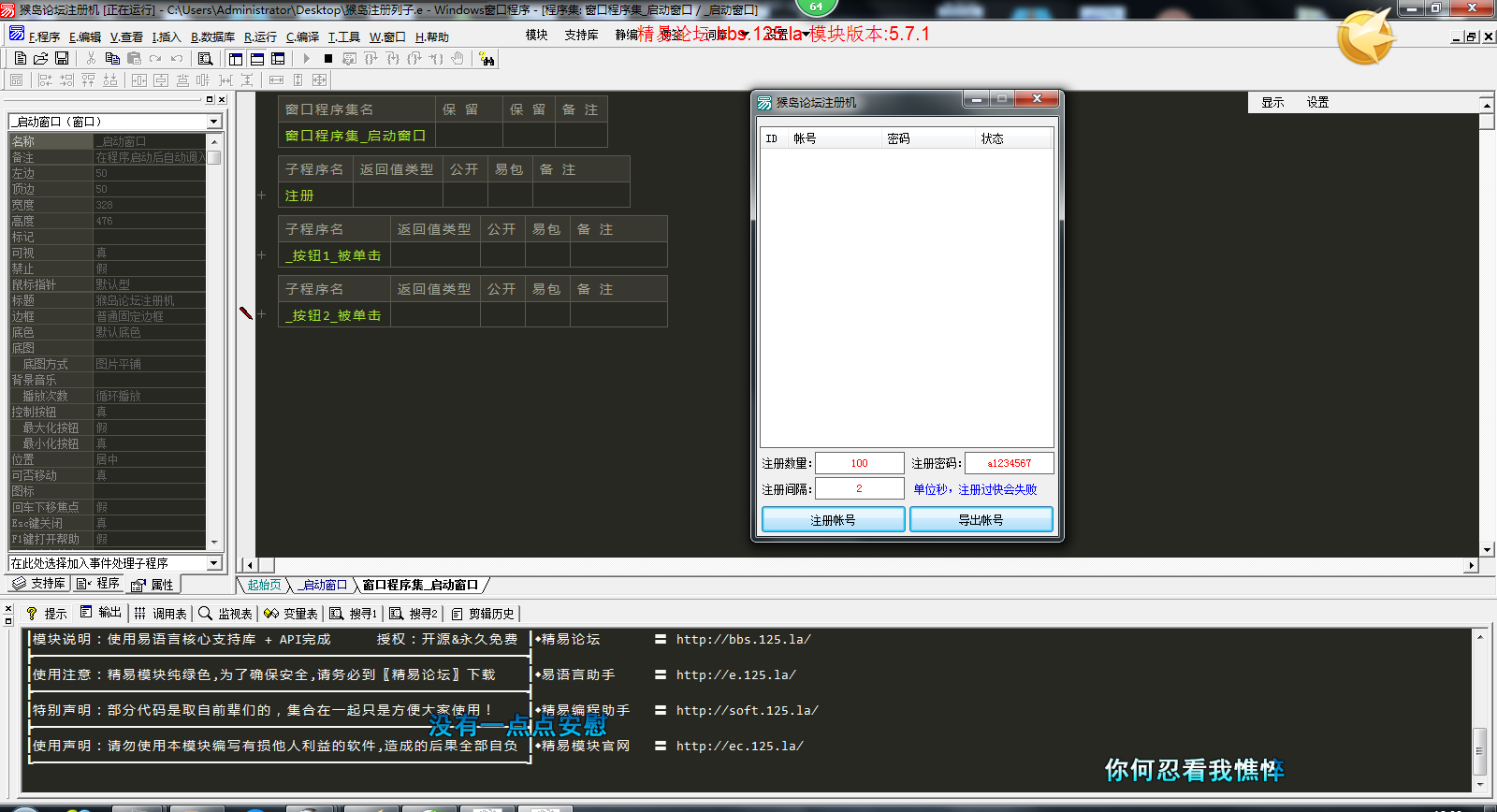The height and width of the screenshot is (812, 1497).
Task: Click the 注册密码 input field
Action: (1009, 463)
